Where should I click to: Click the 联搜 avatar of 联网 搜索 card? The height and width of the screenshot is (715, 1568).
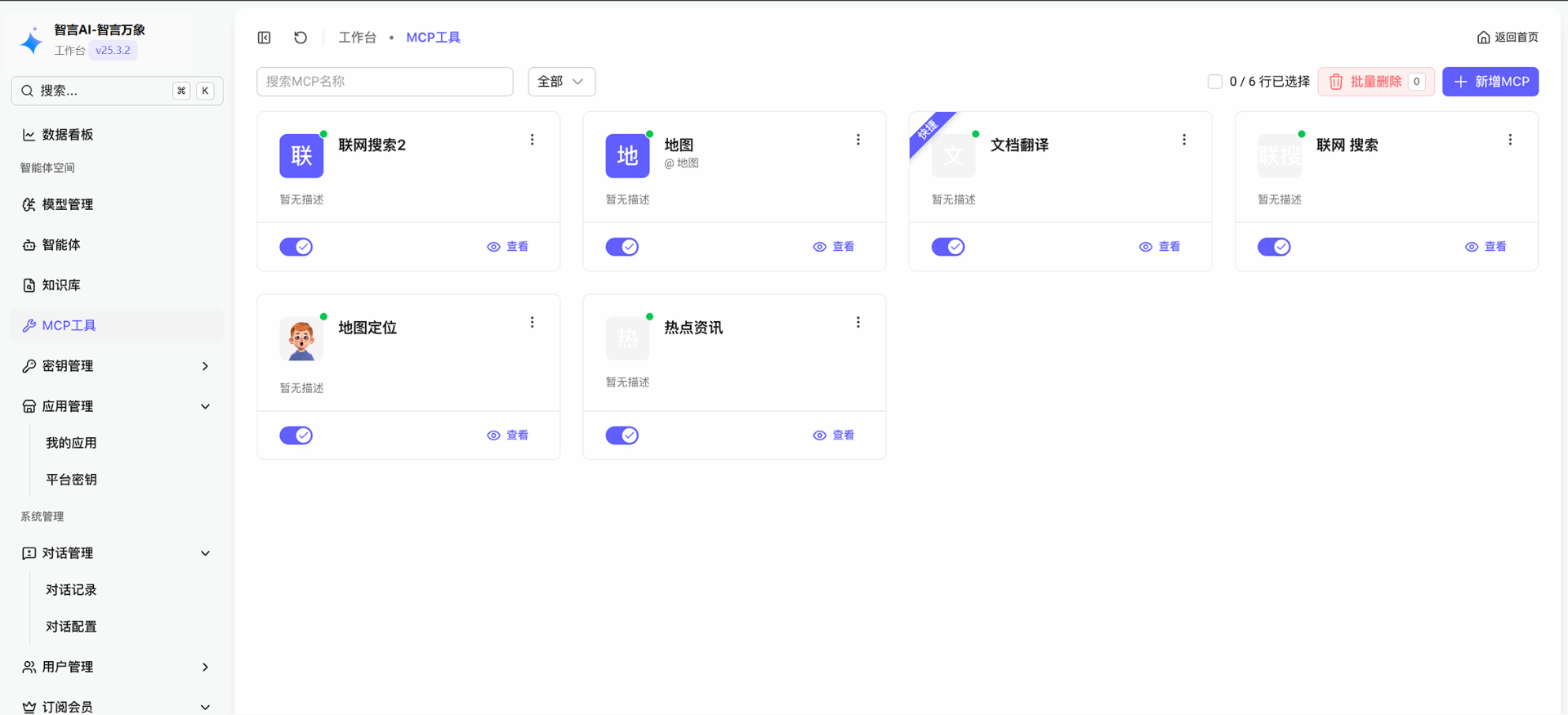(x=1279, y=155)
